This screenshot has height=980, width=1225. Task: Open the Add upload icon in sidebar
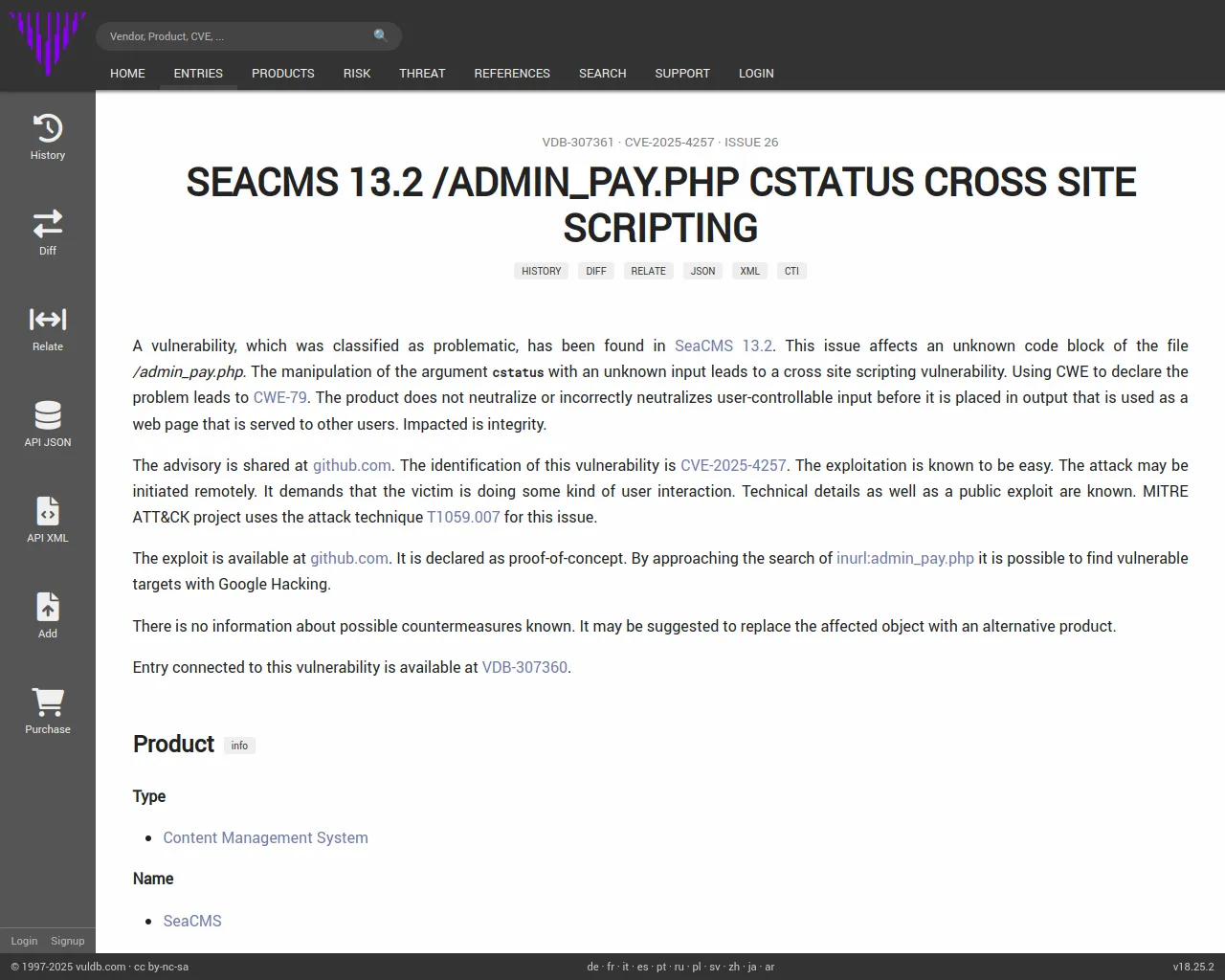[x=48, y=607]
